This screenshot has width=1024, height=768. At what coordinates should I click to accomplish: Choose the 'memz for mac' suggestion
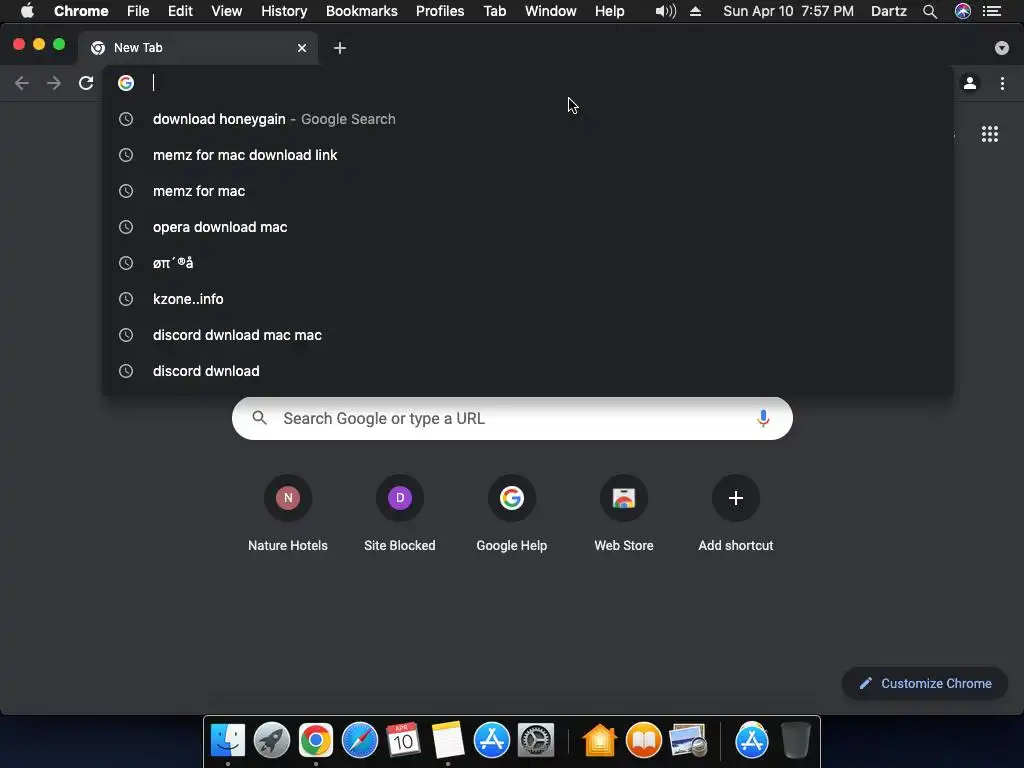coord(528,191)
